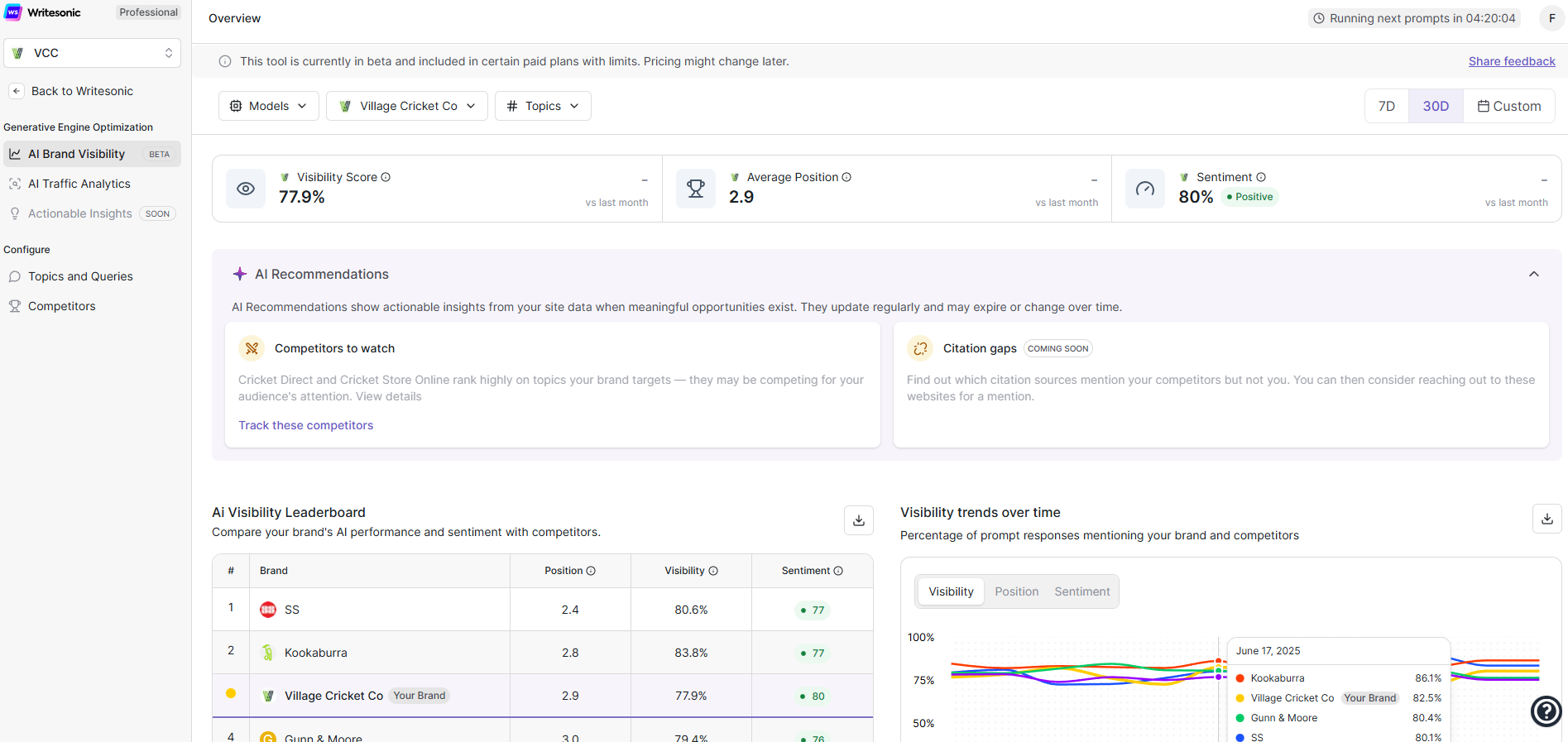The image size is (1568, 742).
Task: Open AI Brand Visibility page
Action: [x=93, y=154]
